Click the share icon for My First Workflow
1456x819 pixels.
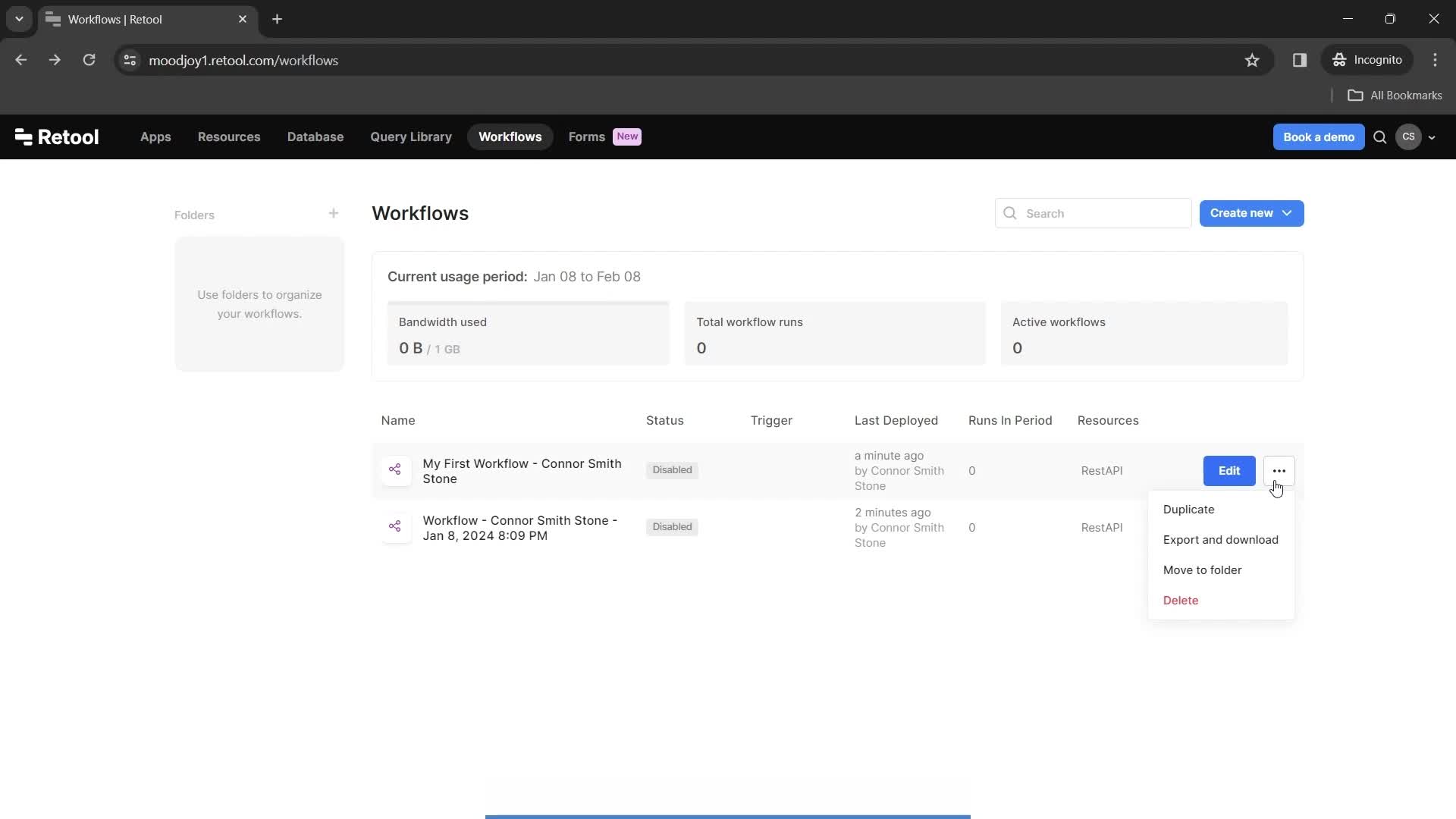pos(395,470)
